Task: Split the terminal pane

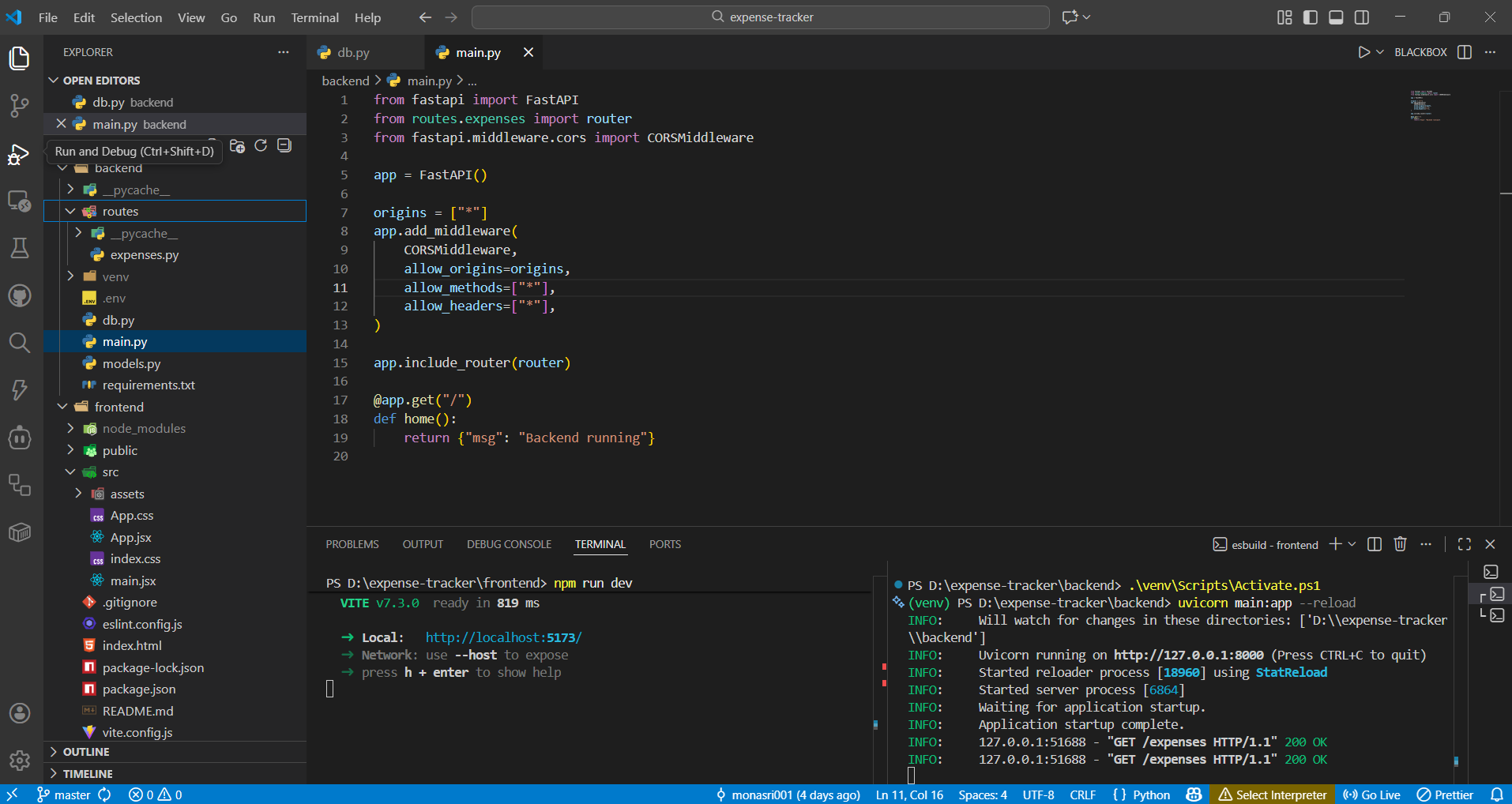Action: point(1374,544)
